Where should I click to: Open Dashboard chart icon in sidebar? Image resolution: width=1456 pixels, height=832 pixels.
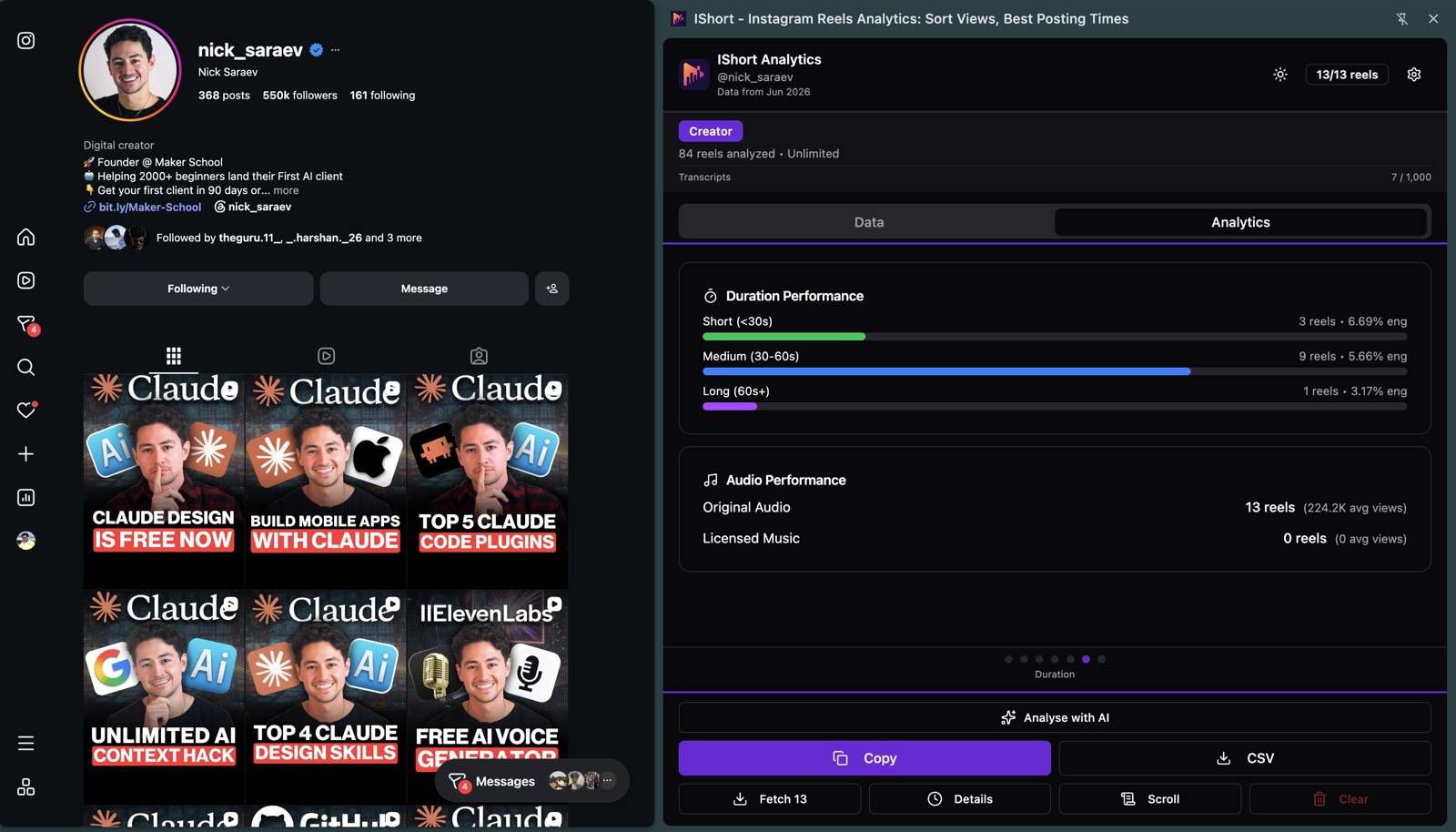pos(25,497)
